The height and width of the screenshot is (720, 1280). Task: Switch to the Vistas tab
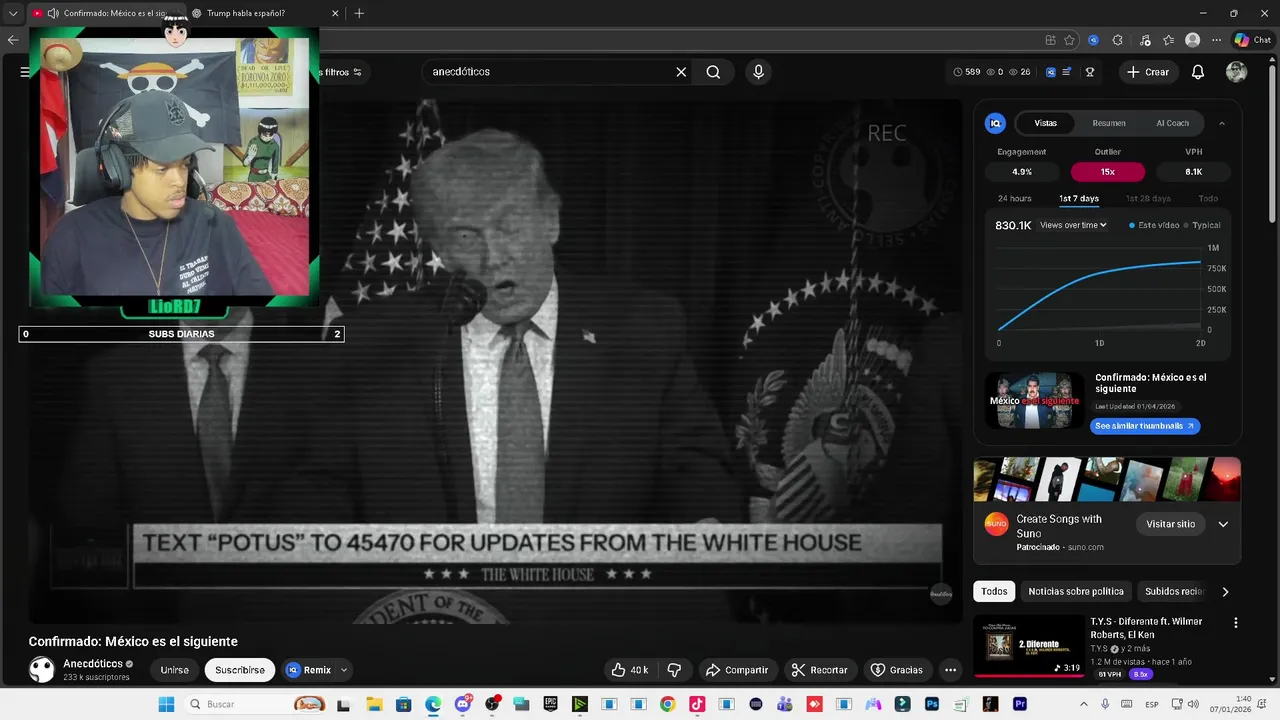[1045, 123]
